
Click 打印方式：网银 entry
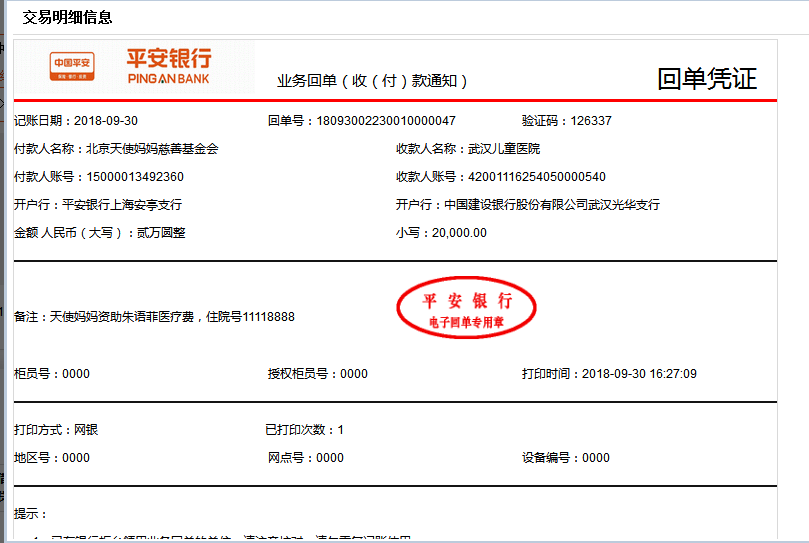pos(56,429)
